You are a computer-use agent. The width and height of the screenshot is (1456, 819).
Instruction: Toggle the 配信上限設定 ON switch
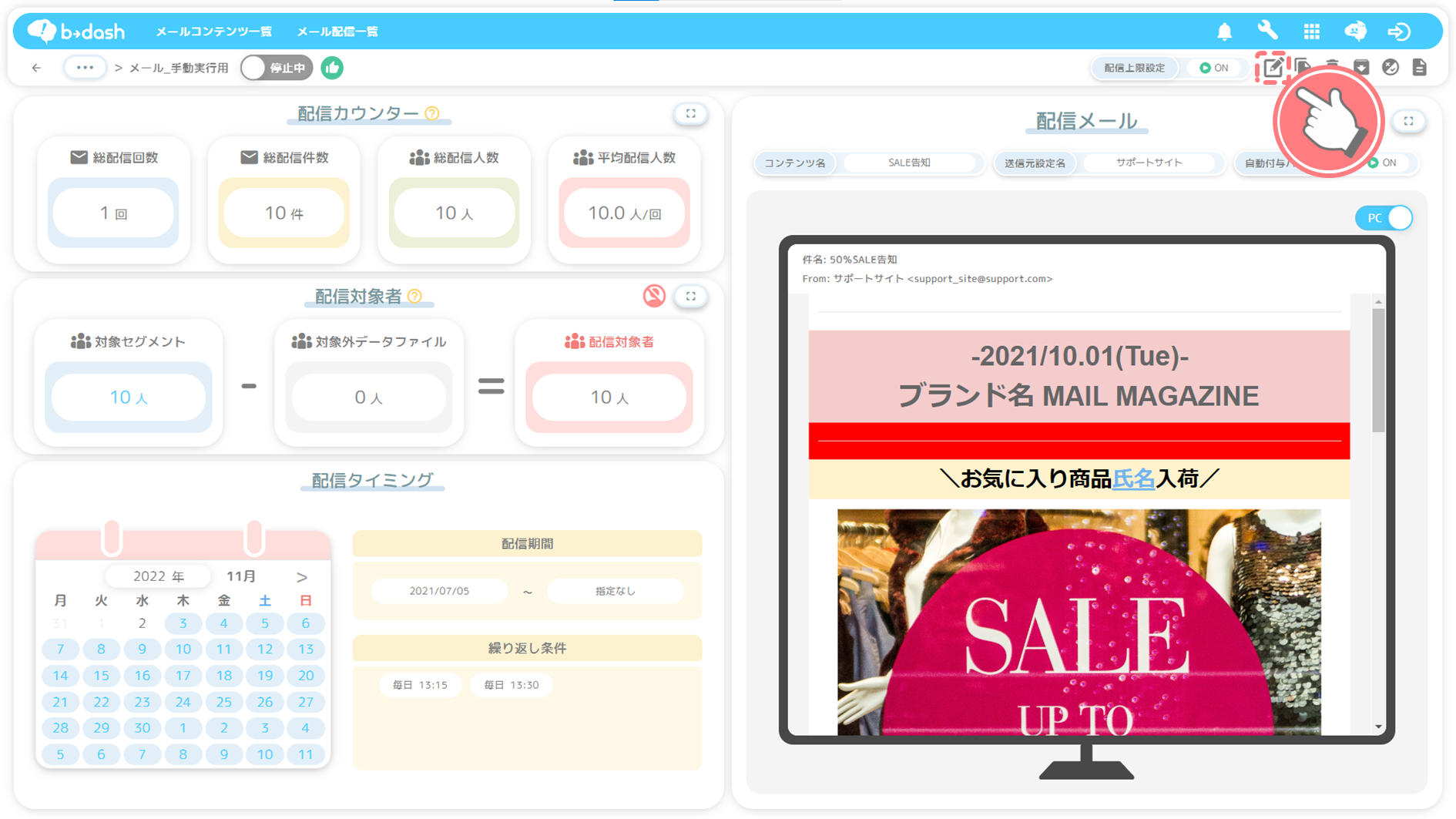point(1214,68)
